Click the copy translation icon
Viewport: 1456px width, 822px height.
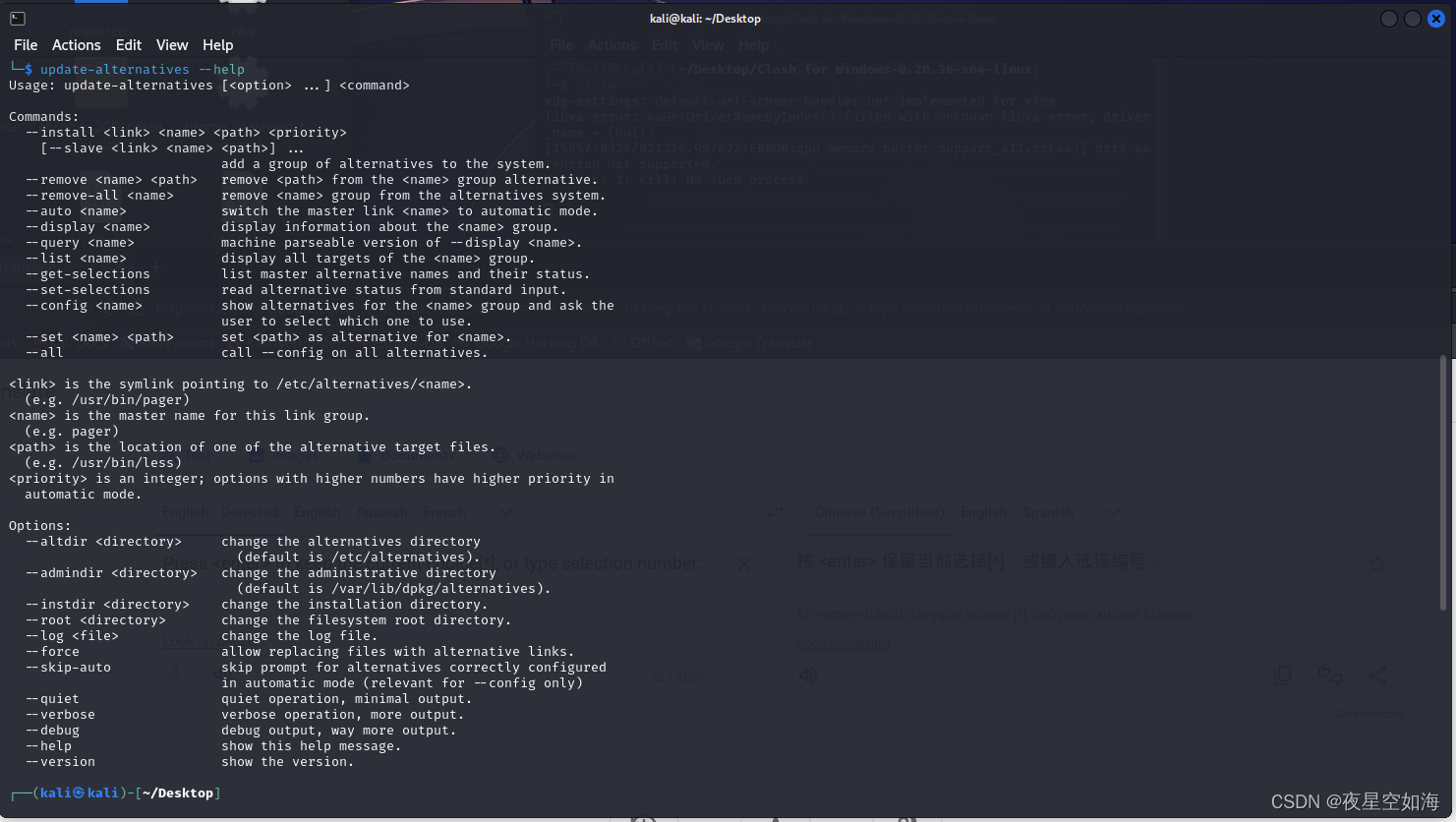click(x=1283, y=675)
